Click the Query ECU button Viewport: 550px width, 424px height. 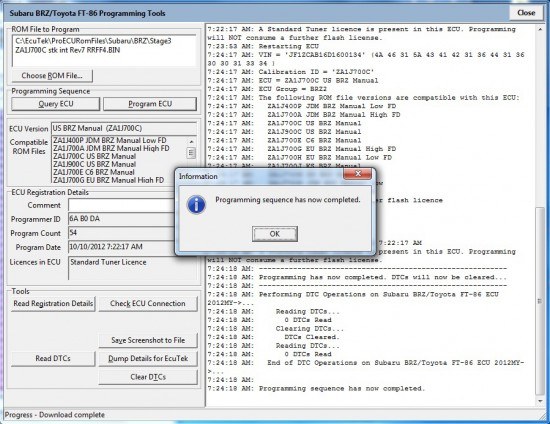[x=56, y=104]
